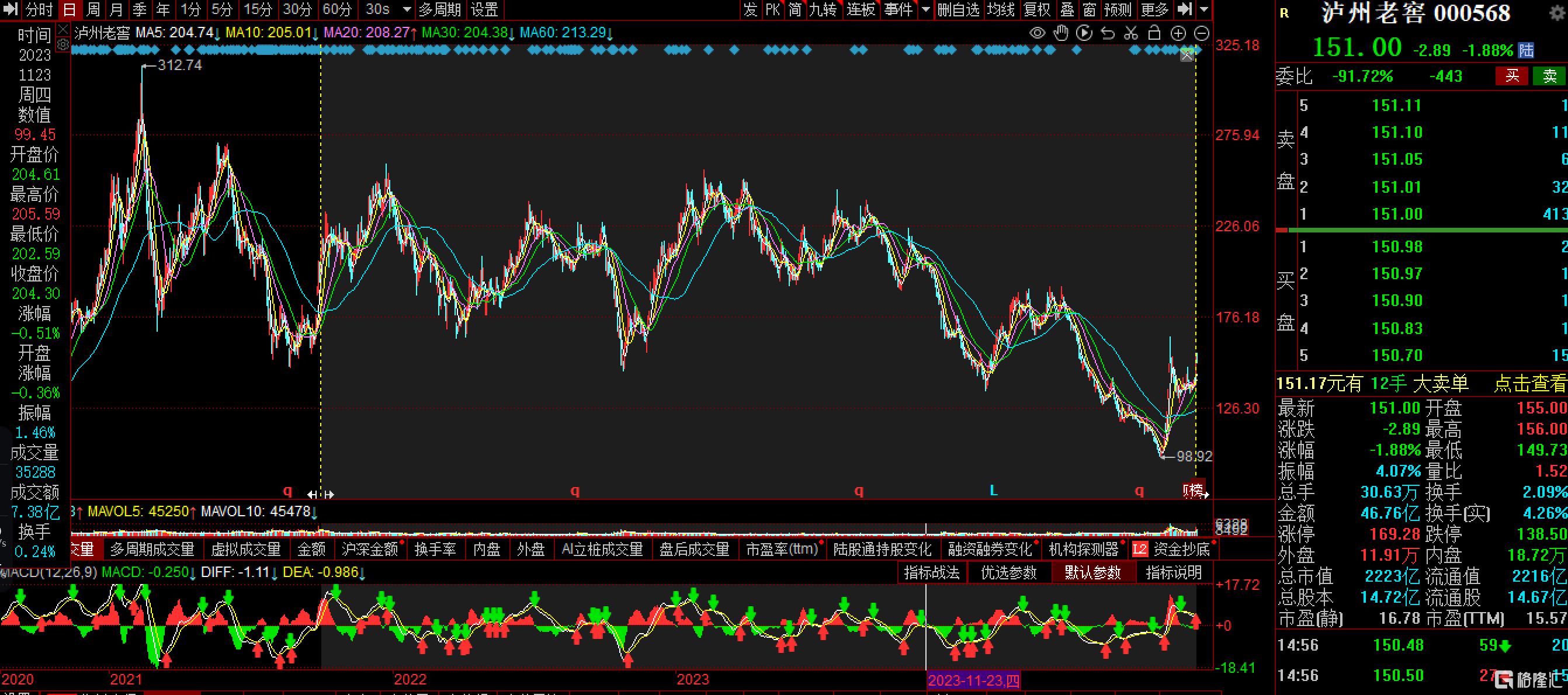Select 虚拟成交量 indicator tab
The height and width of the screenshot is (695, 1568).
[x=245, y=550]
